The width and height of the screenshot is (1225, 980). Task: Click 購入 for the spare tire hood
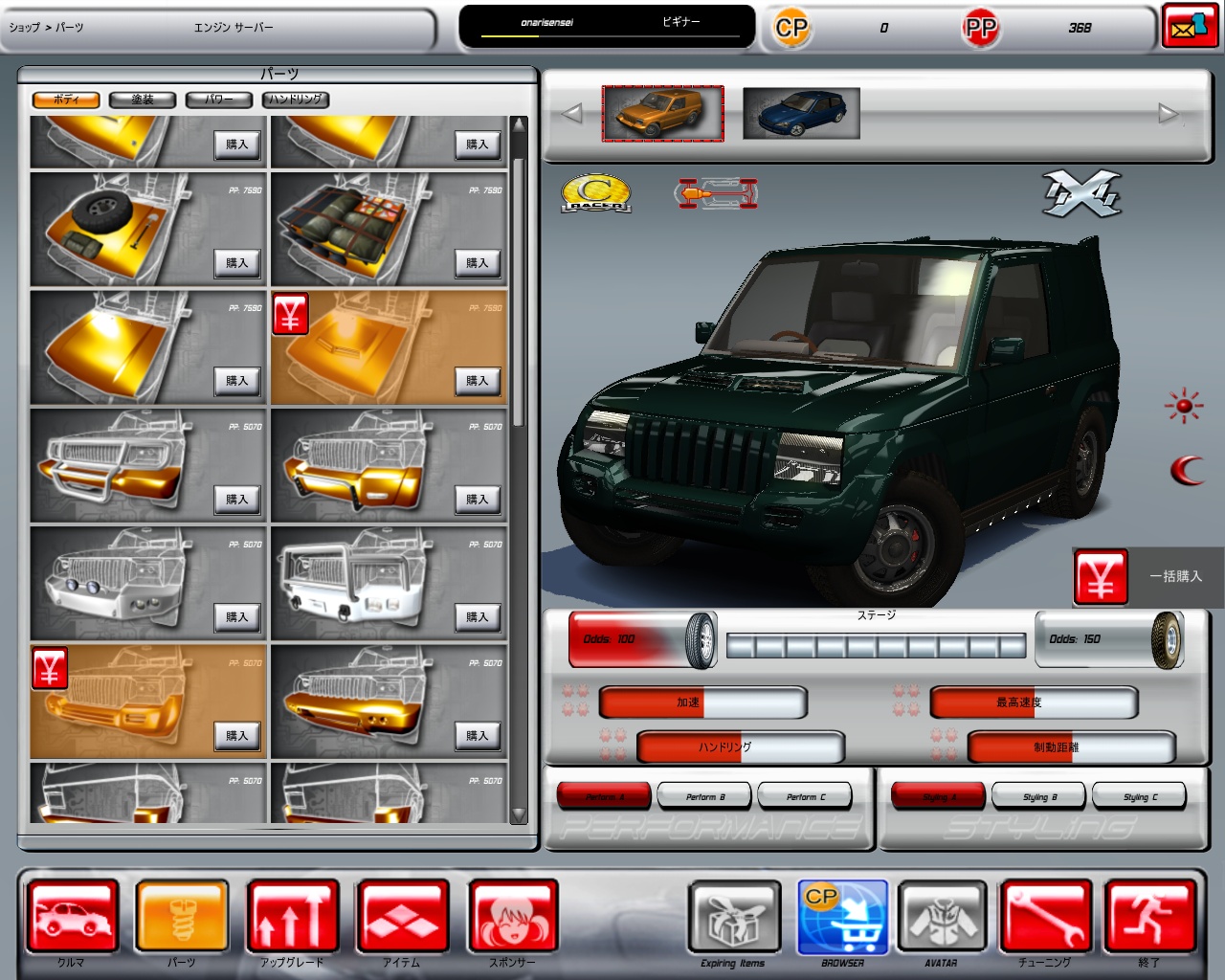pyautogui.click(x=236, y=263)
